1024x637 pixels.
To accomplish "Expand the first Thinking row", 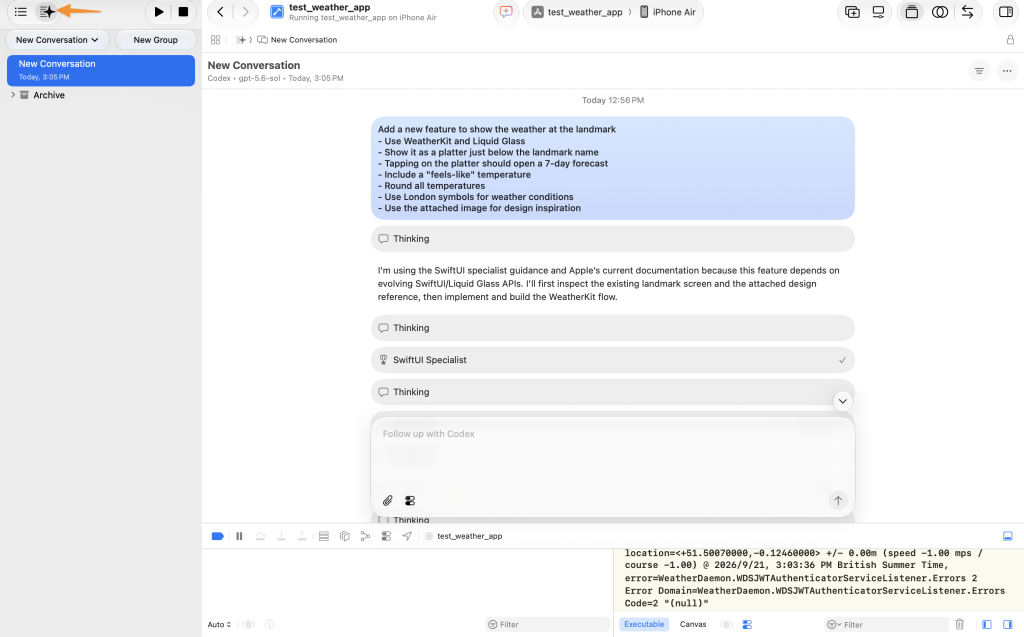I will tap(613, 238).
